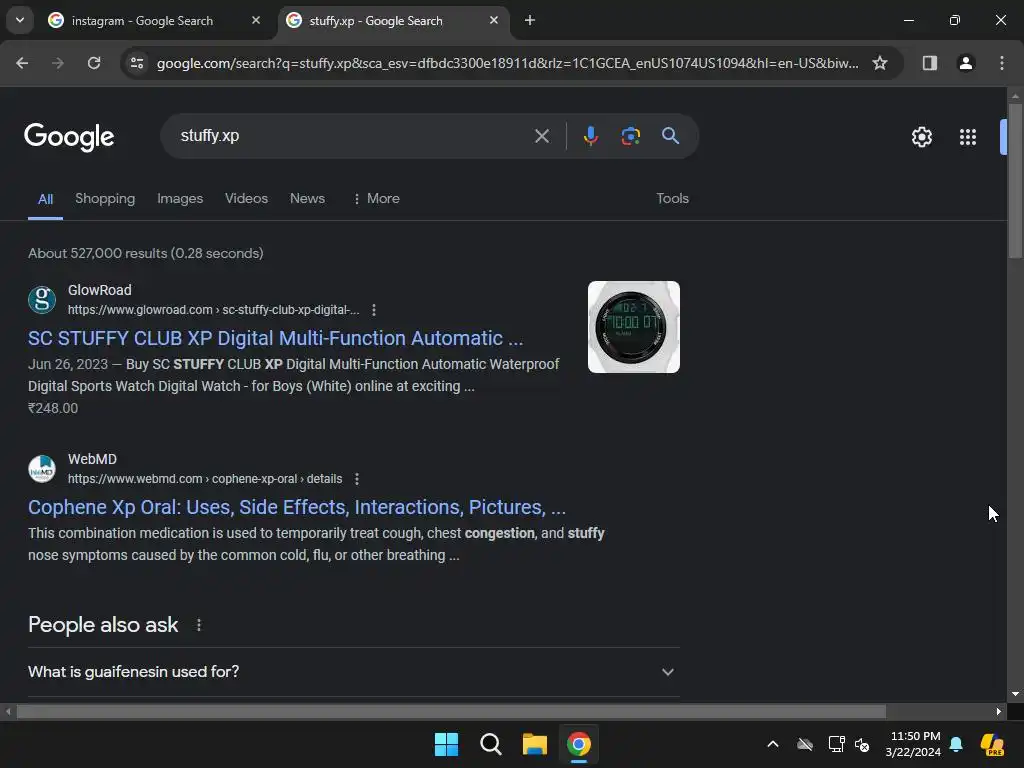Image resolution: width=1024 pixels, height=768 pixels.
Task: Switch to Shopping results
Action: tap(104, 199)
